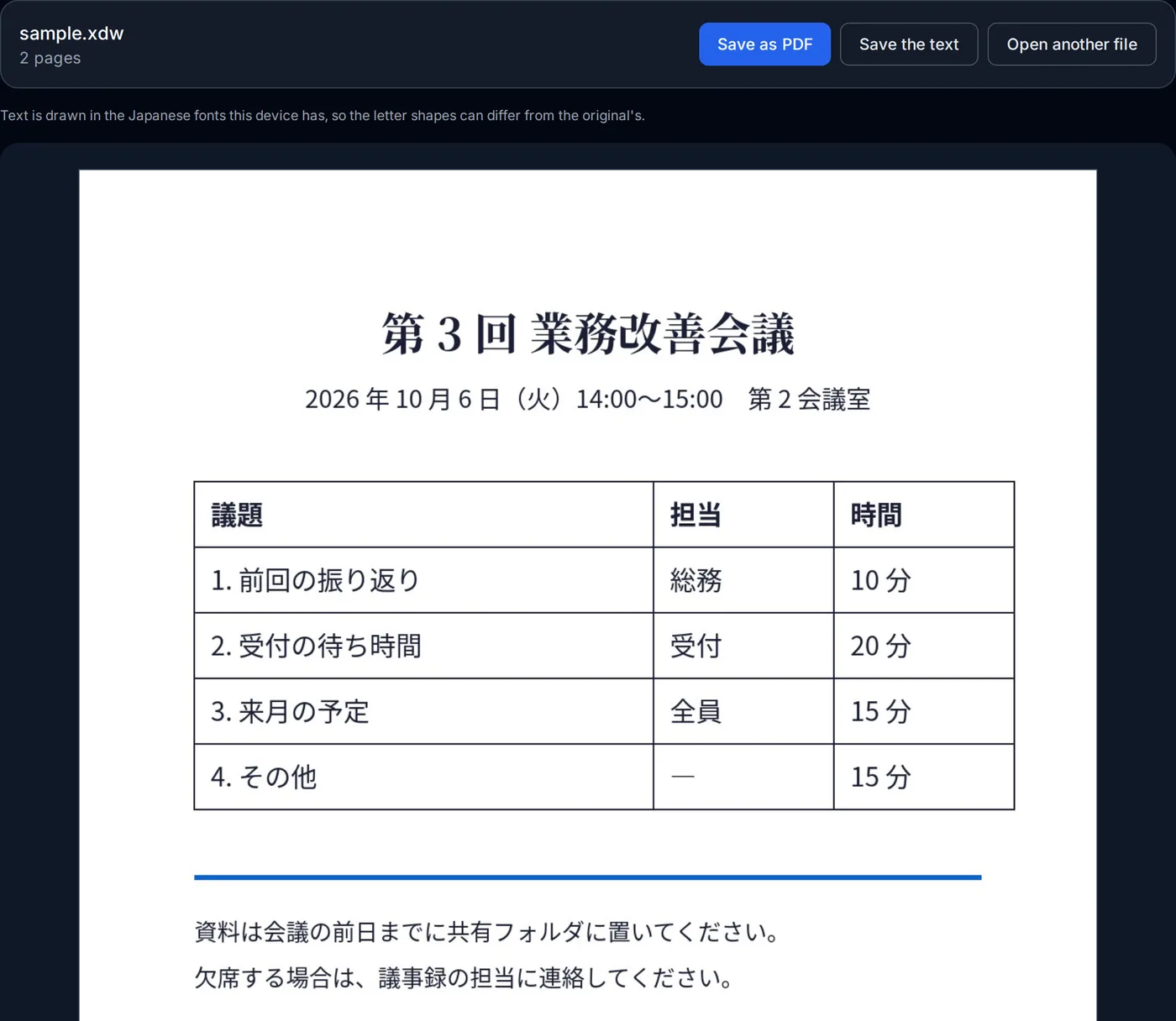
Task: Click the Save as PDF button
Action: 764,45
